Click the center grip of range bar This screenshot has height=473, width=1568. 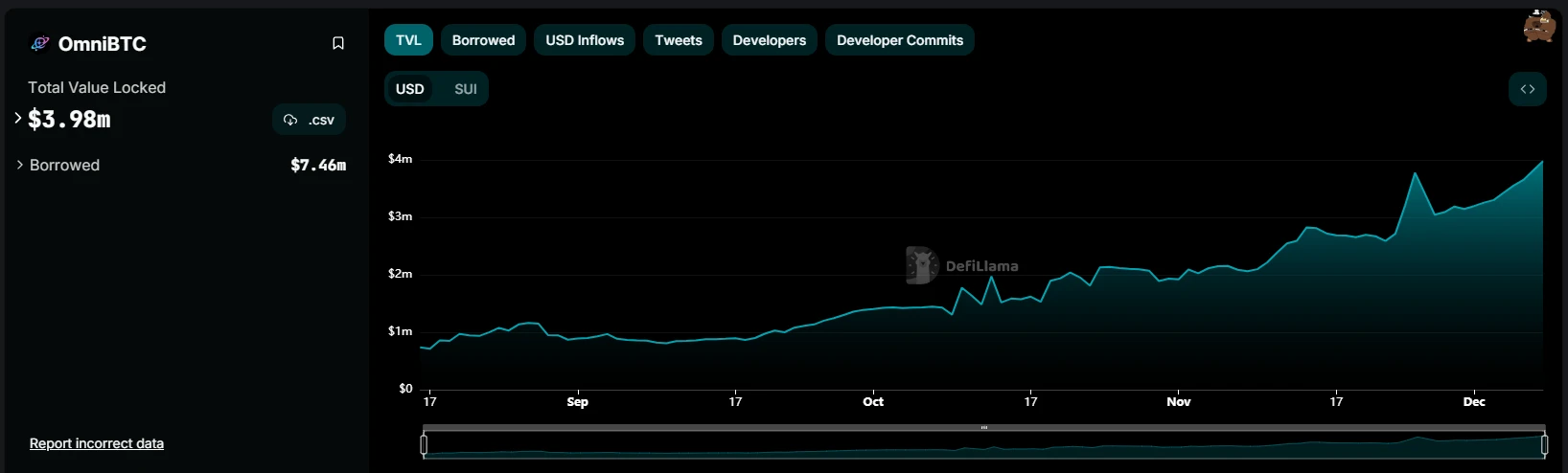coord(983,428)
